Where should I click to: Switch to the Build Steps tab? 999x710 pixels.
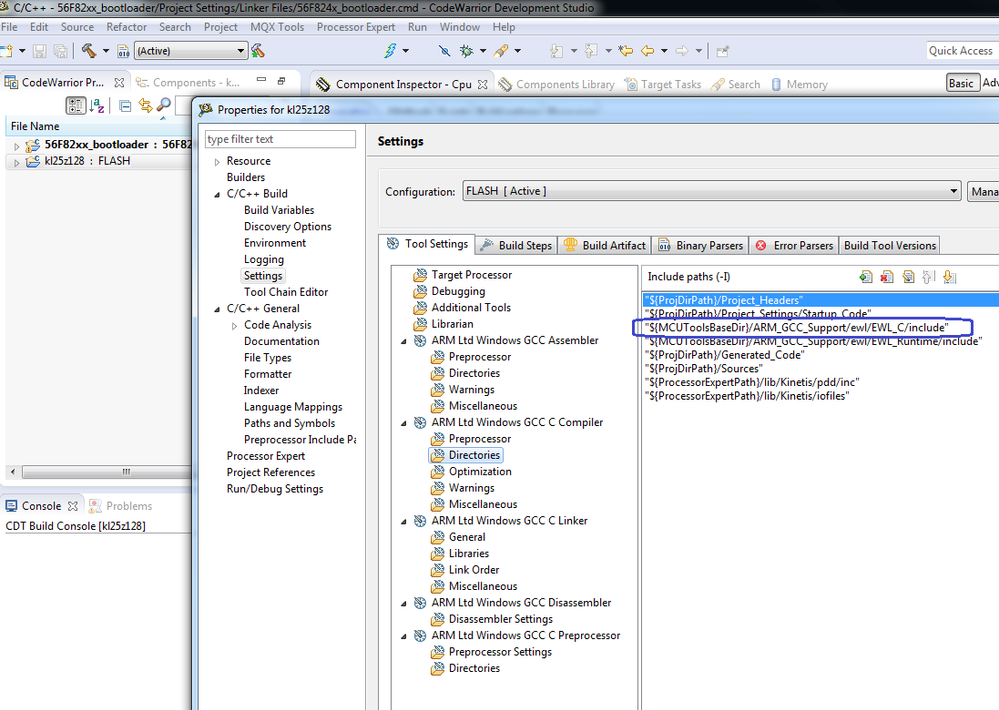[x=517, y=245]
